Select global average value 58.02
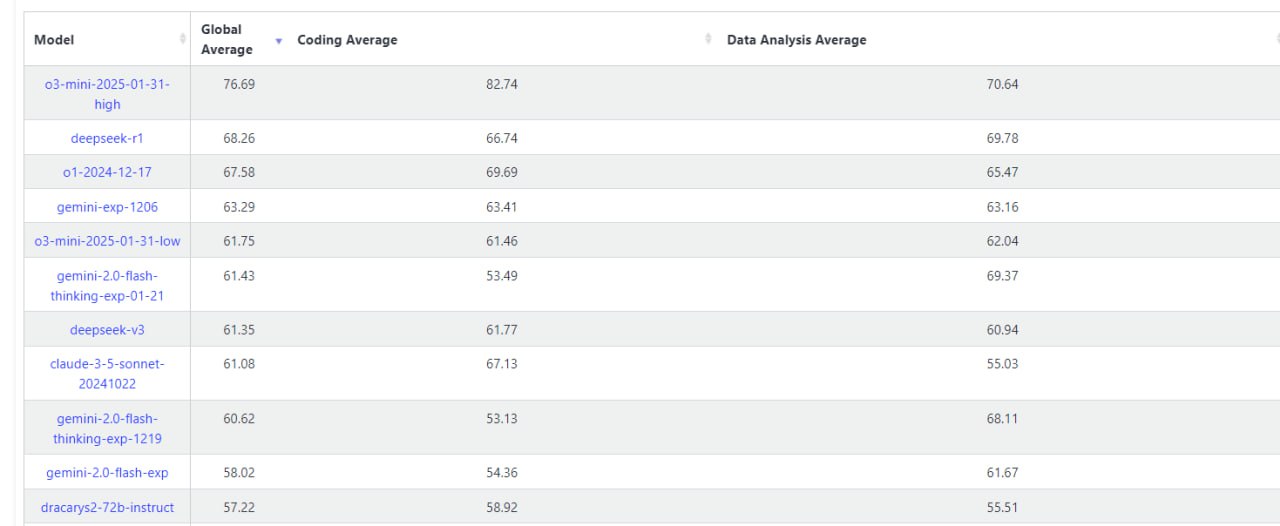1280x526 pixels. (239, 472)
